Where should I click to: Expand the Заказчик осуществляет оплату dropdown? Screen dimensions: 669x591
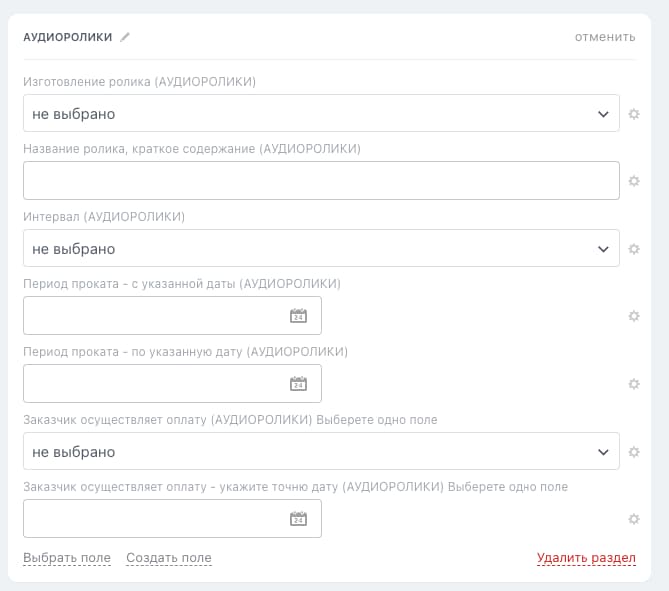coord(321,452)
